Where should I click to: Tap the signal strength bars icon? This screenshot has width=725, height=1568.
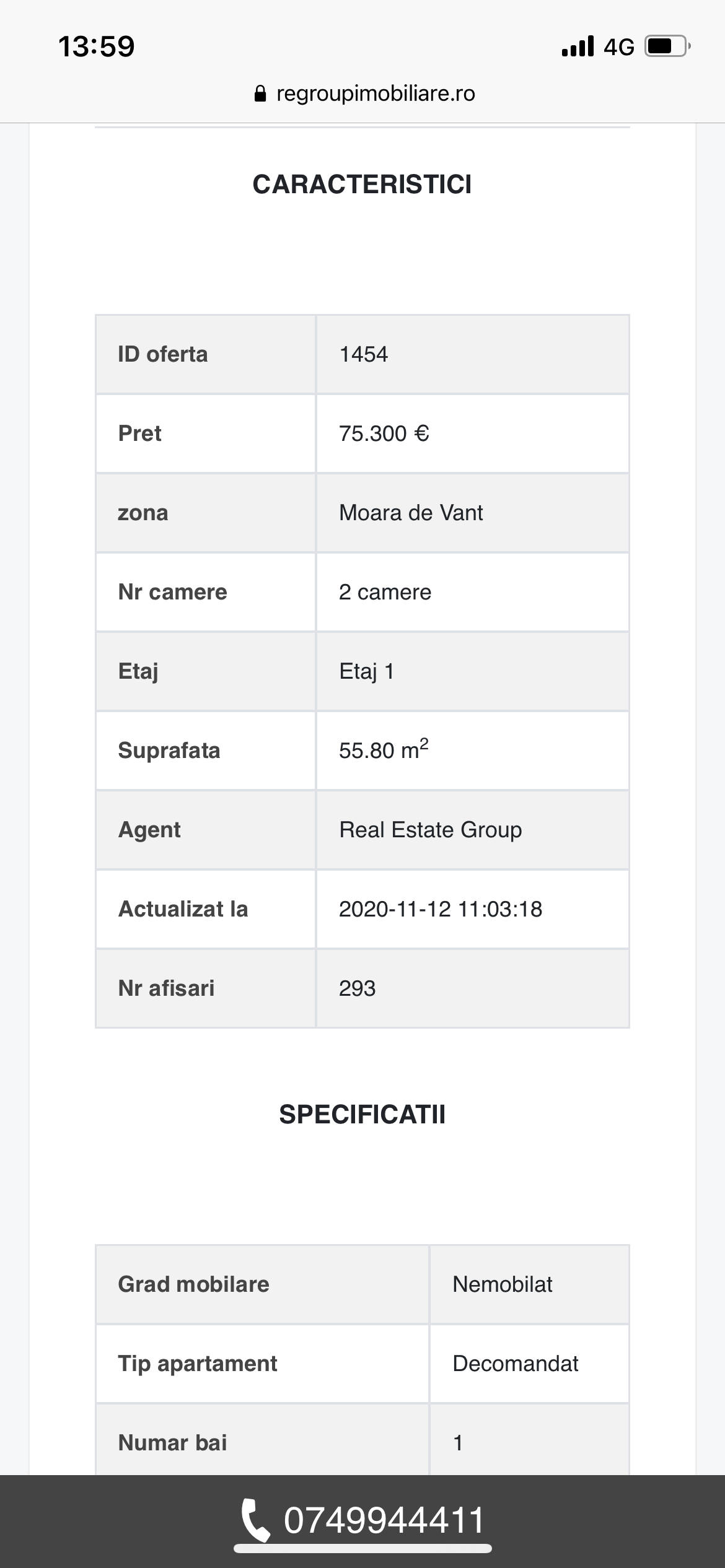[x=578, y=46]
